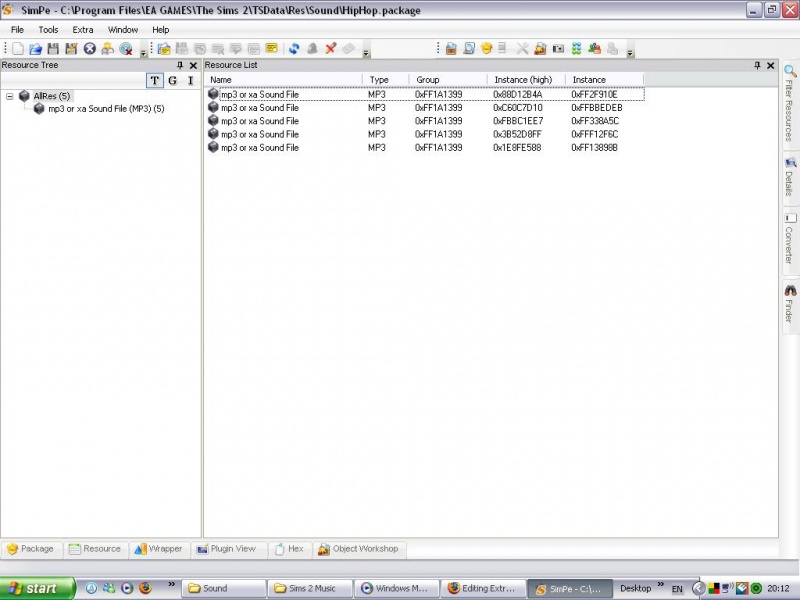Pin the Resource Tree panel
Screen dimensions: 800x600
click(180, 65)
